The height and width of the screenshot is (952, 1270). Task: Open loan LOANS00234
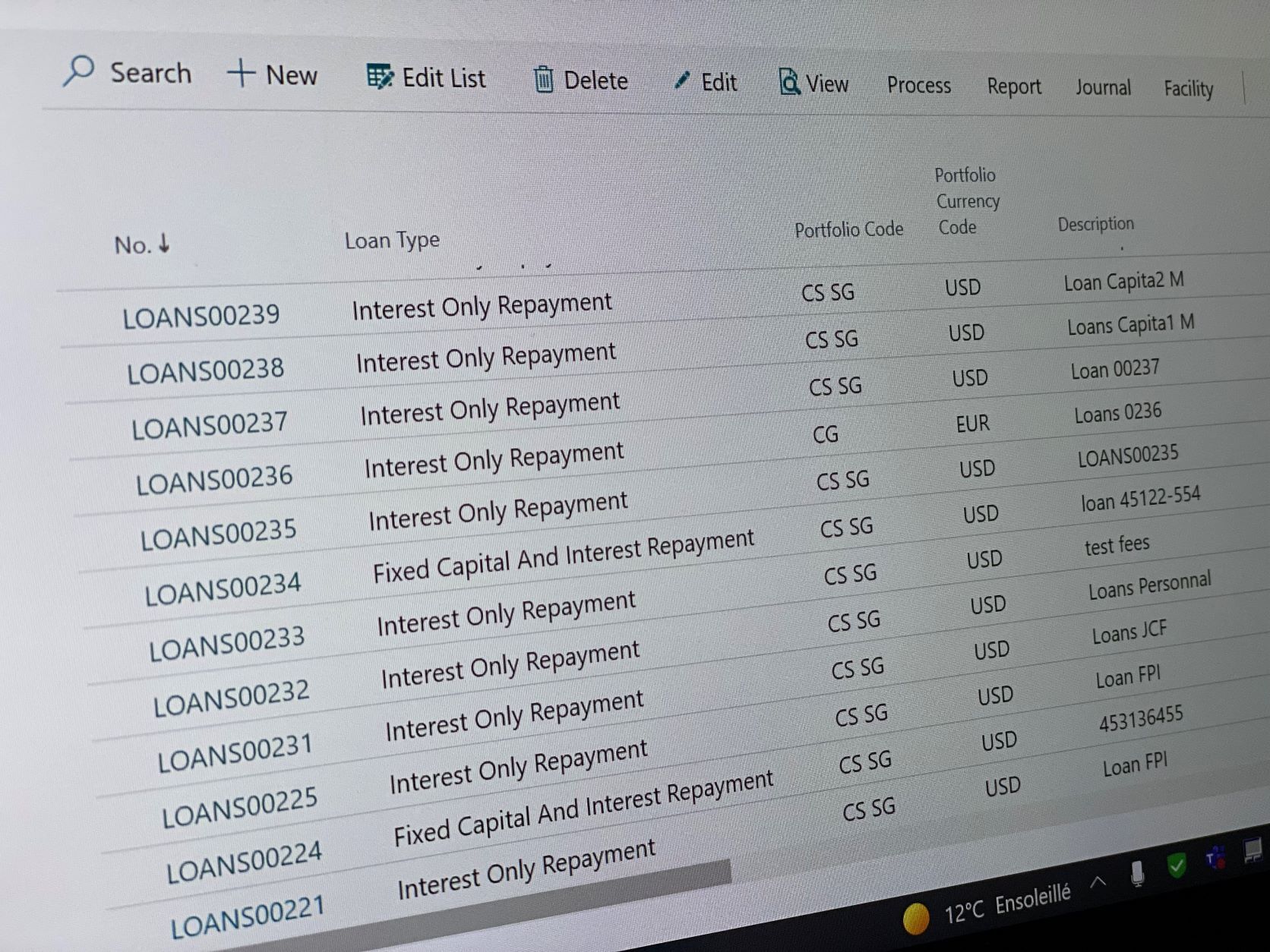coord(223,588)
